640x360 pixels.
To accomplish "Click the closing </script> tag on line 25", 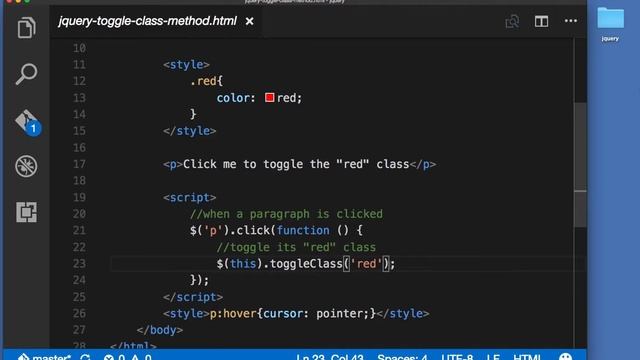I will 193,297.
